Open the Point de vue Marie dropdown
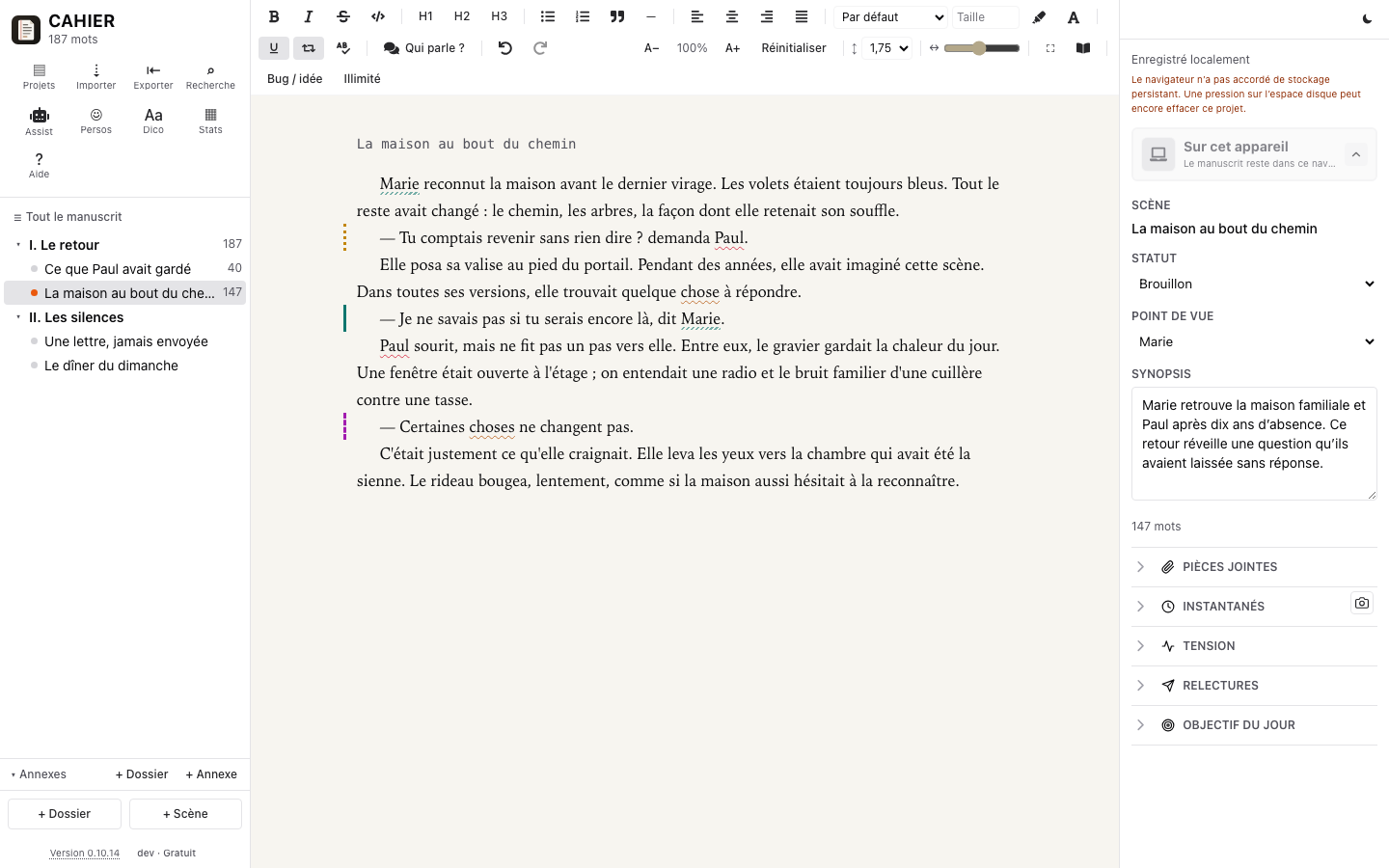Image resolution: width=1389 pixels, height=868 pixels. click(x=1254, y=341)
